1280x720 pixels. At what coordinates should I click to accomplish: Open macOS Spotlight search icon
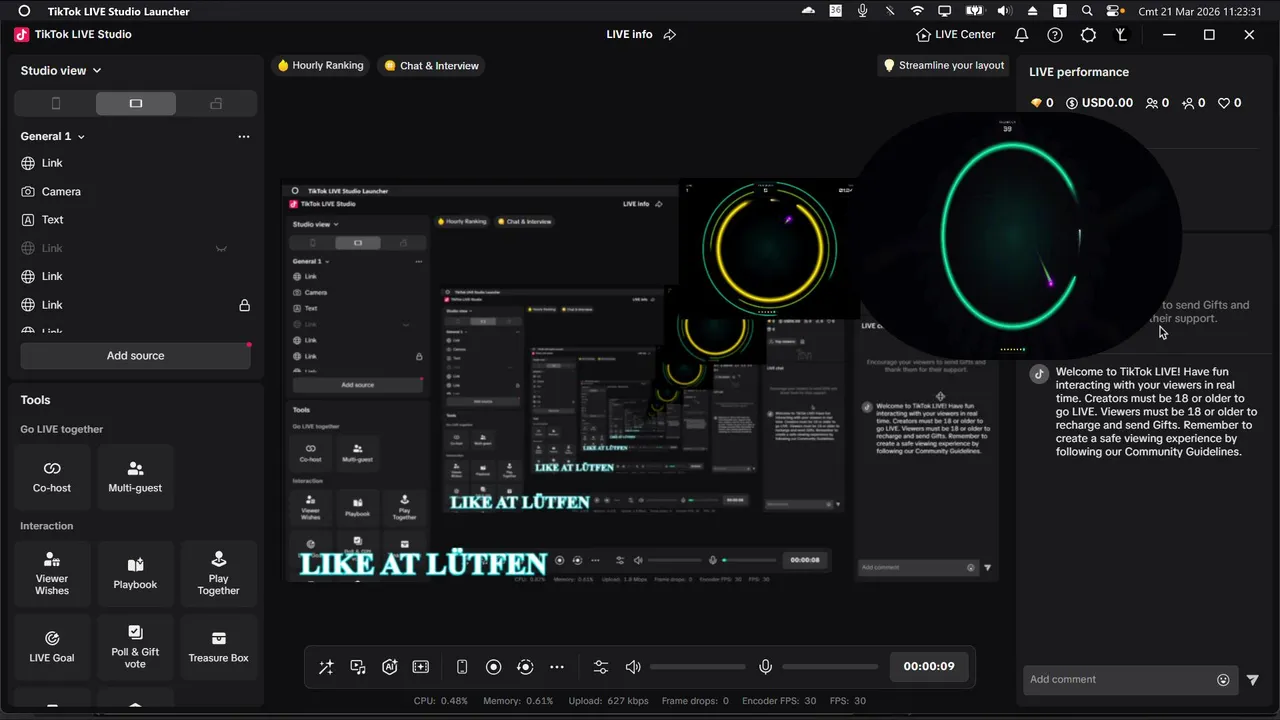[x=1087, y=11]
